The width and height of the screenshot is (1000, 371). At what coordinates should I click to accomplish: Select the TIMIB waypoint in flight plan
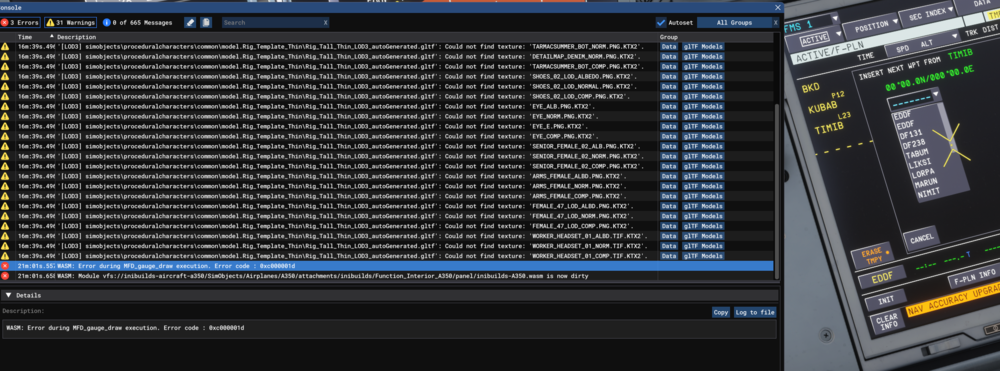coord(829,127)
